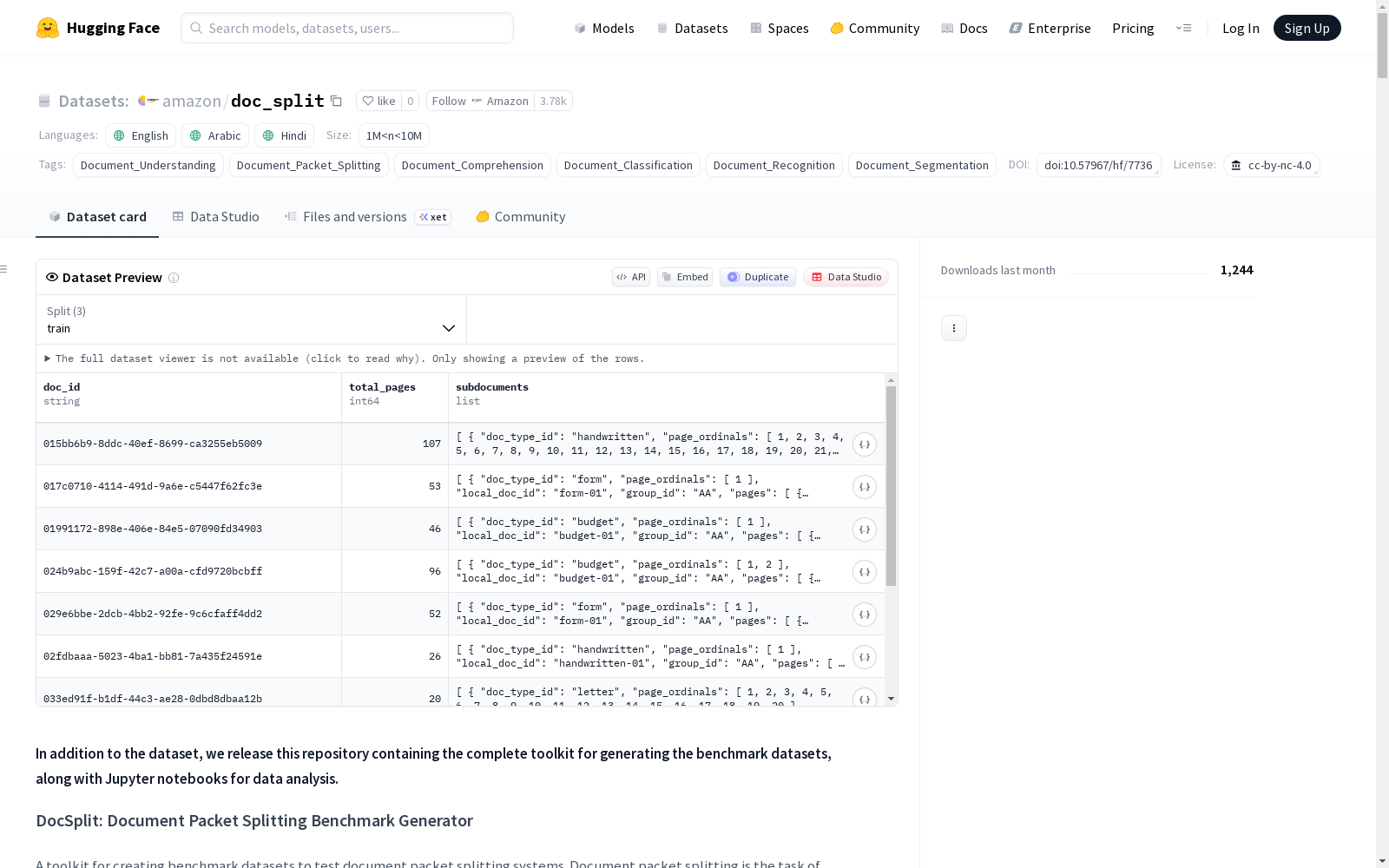Open Models in top navigation
Viewport: 1389px width, 868px height.
click(604, 28)
